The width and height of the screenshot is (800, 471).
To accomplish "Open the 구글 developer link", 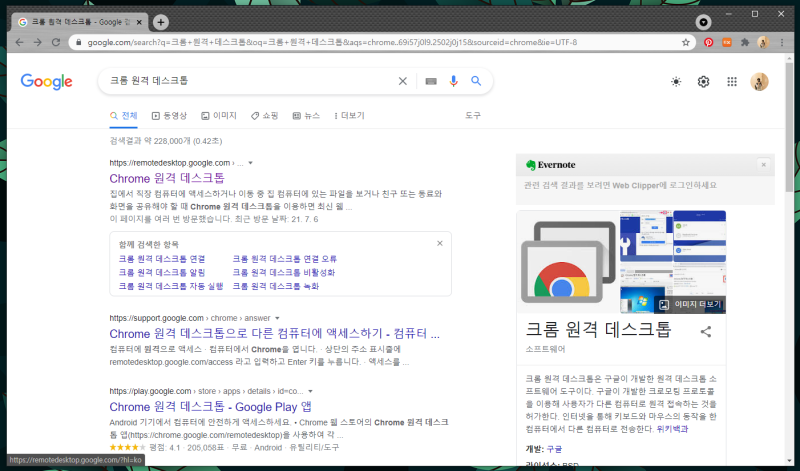I will click(x=554, y=449).
